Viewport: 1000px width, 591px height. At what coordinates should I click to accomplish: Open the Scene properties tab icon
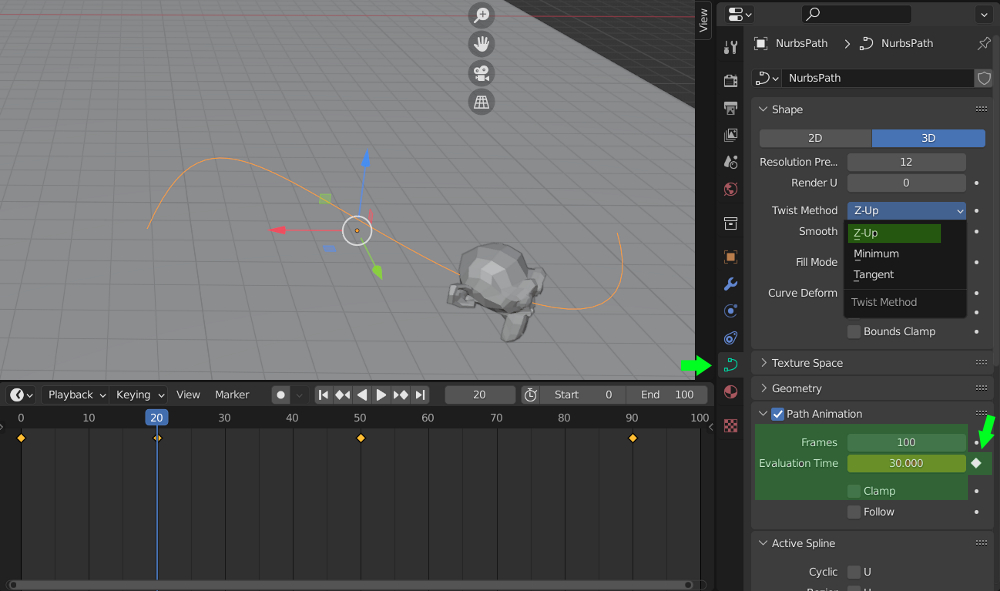click(731, 163)
